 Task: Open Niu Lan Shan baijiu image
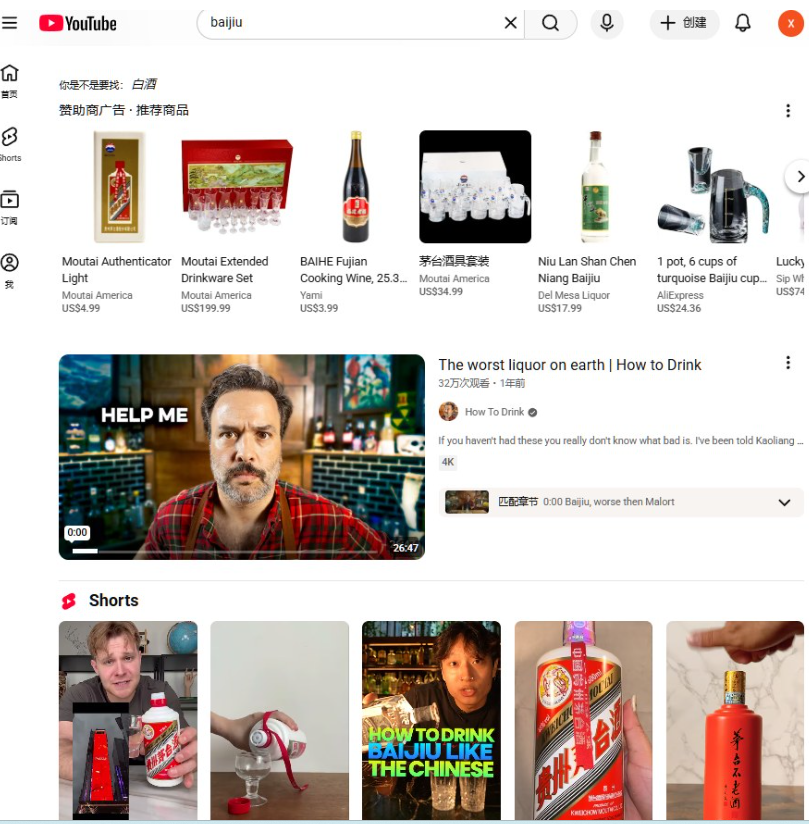coord(594,187)
